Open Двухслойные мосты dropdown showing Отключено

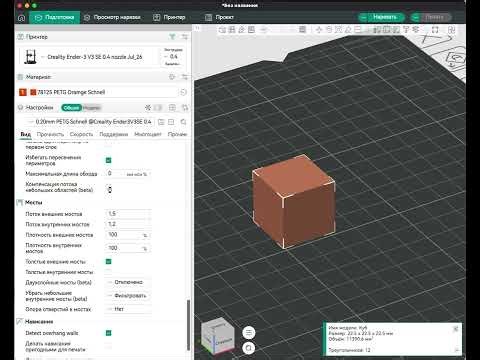pyautogui.click(x=128, y=282)
